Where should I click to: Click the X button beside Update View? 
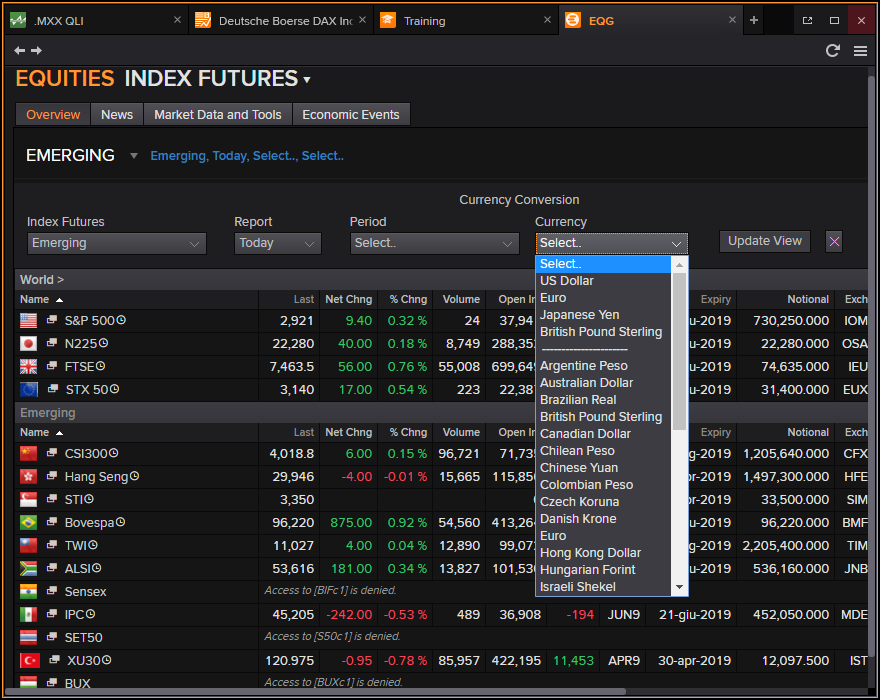click(834, 241)
